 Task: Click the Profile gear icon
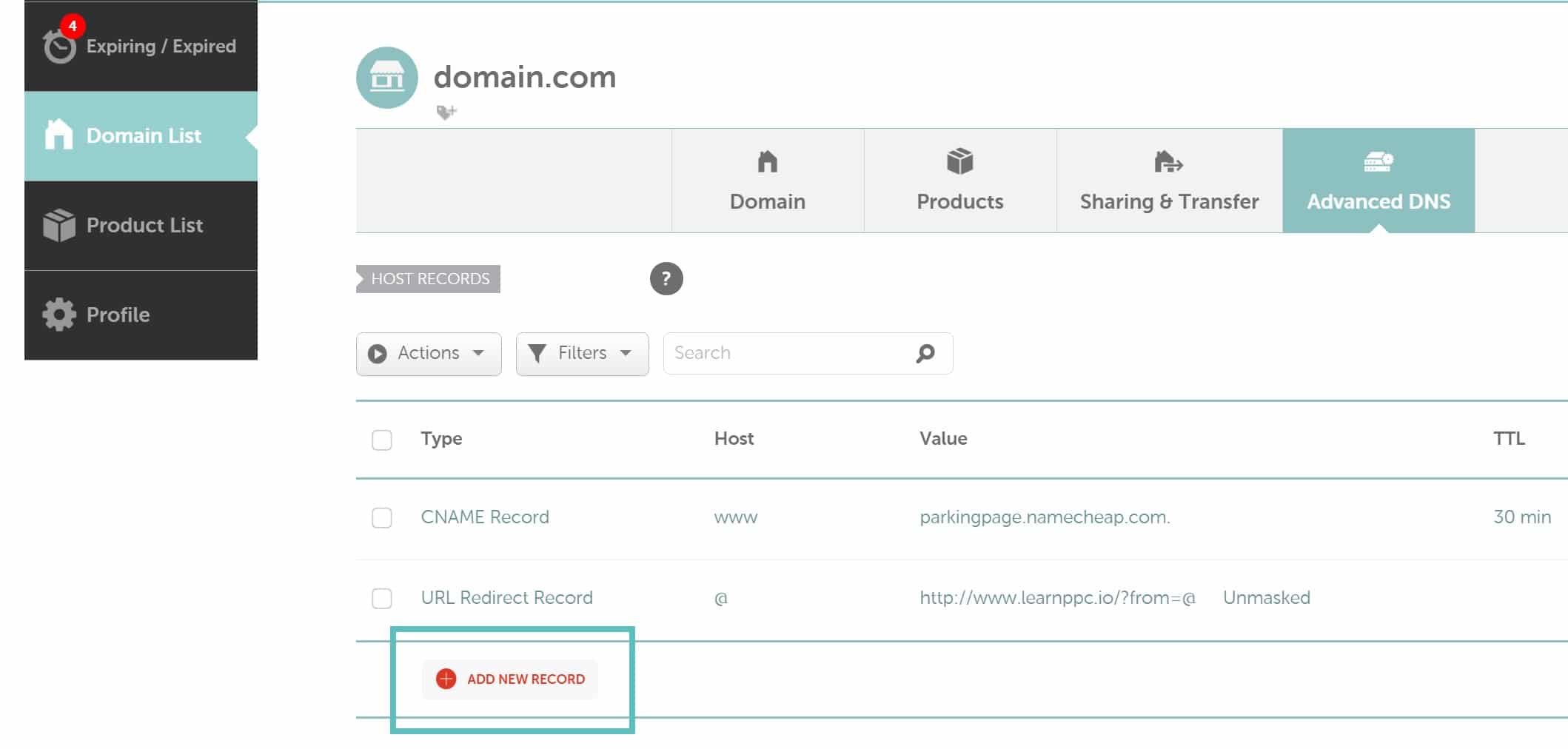(x=58, y=314)
